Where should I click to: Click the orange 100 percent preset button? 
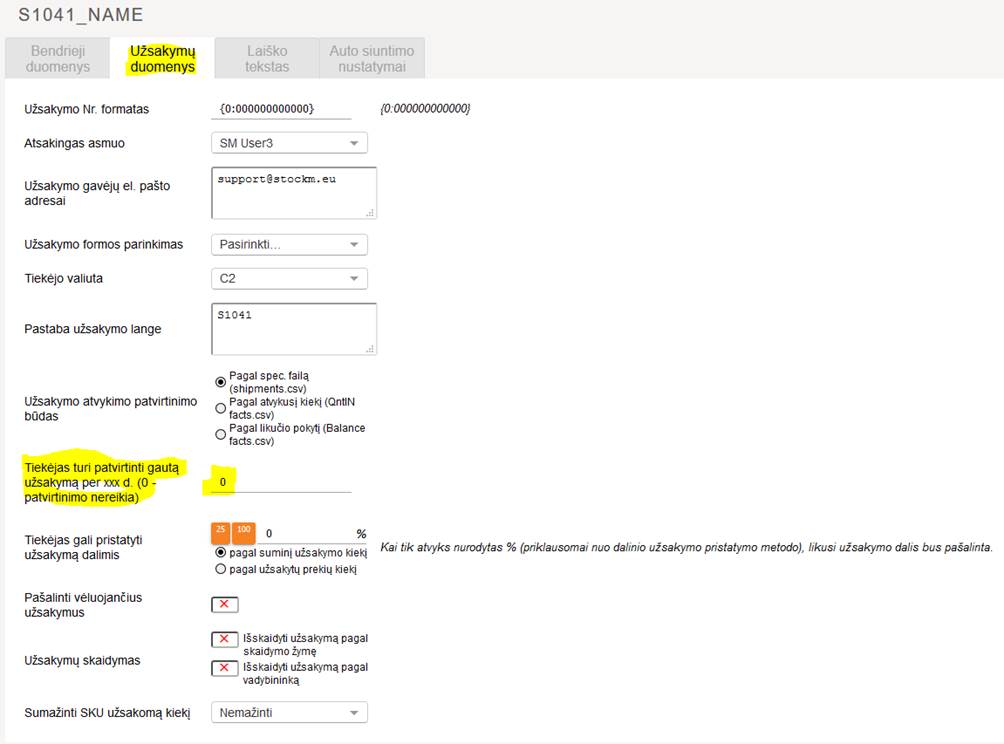coord(243,533)
